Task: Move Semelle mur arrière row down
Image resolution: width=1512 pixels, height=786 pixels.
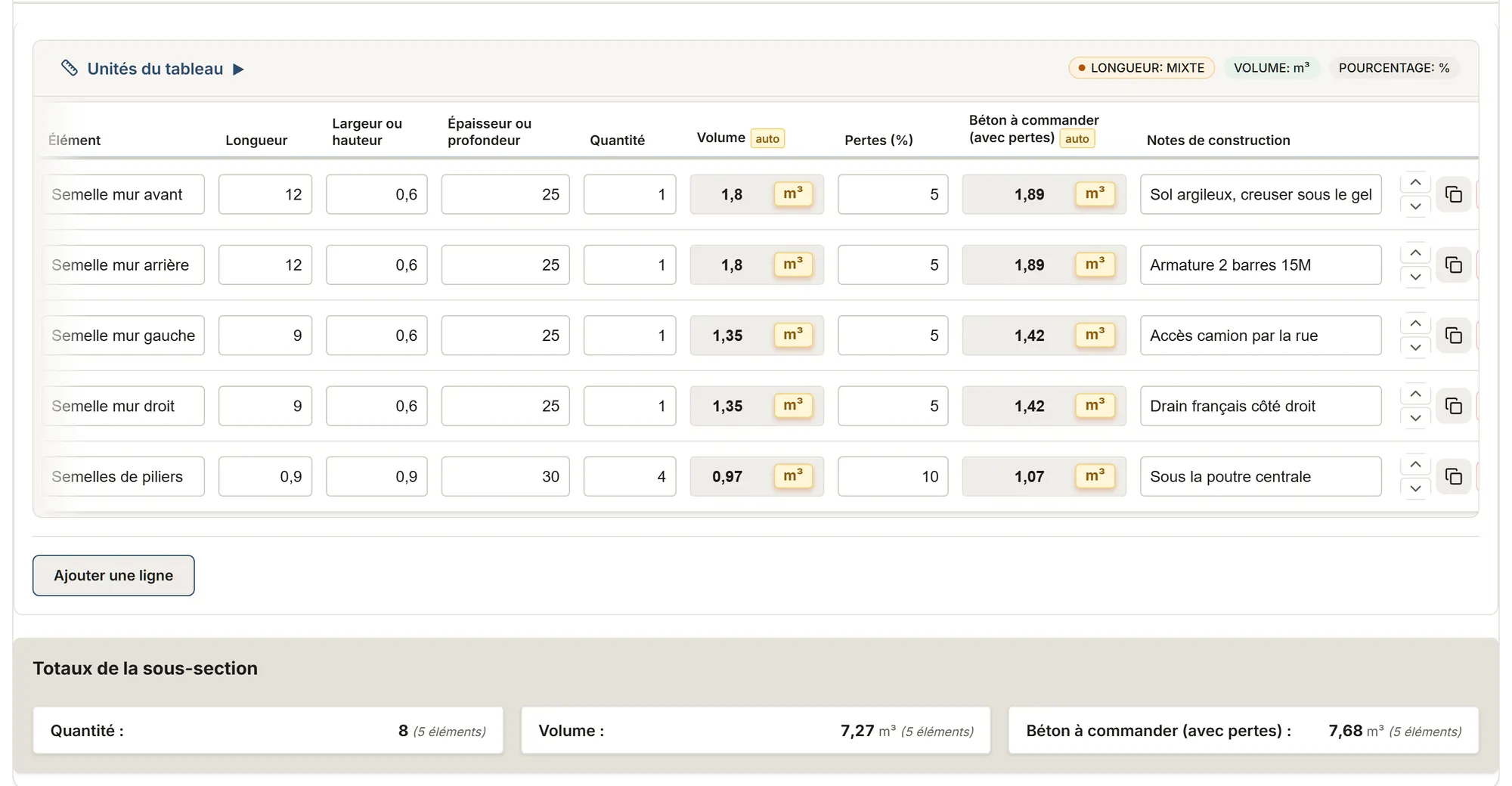Action: (1415, 277)
